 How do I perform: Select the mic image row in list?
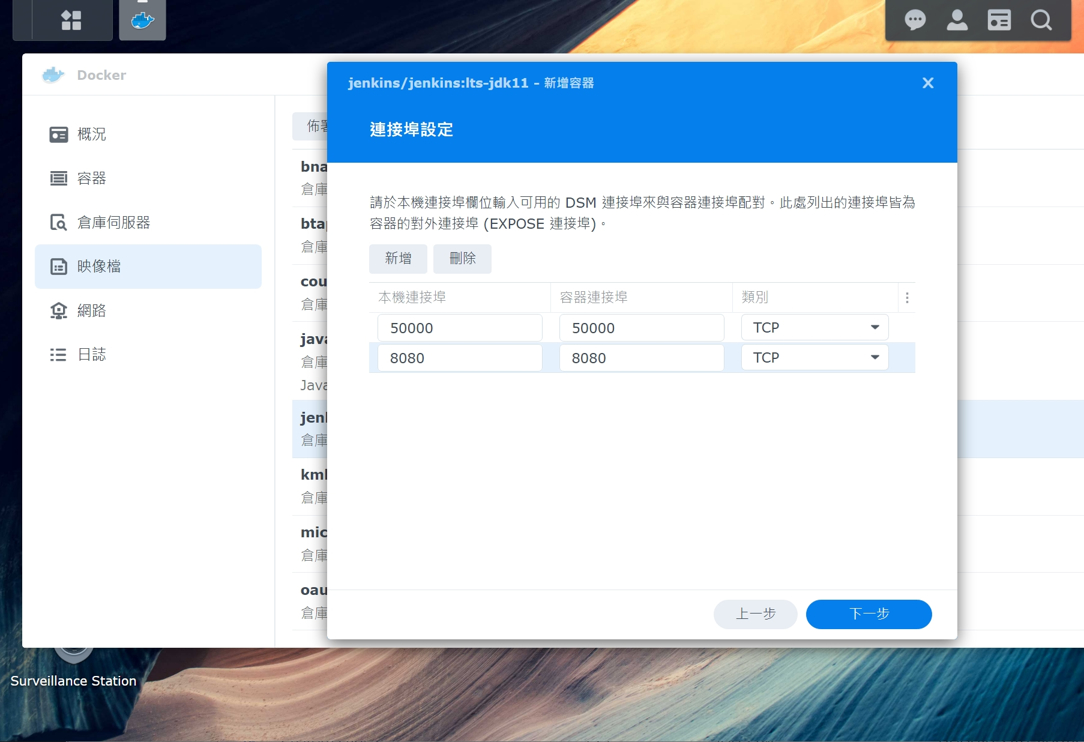pos(310,544)
